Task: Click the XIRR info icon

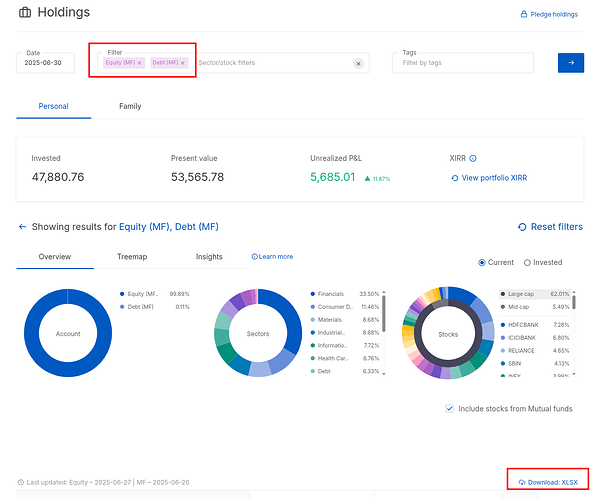Action: pos(473,158)
